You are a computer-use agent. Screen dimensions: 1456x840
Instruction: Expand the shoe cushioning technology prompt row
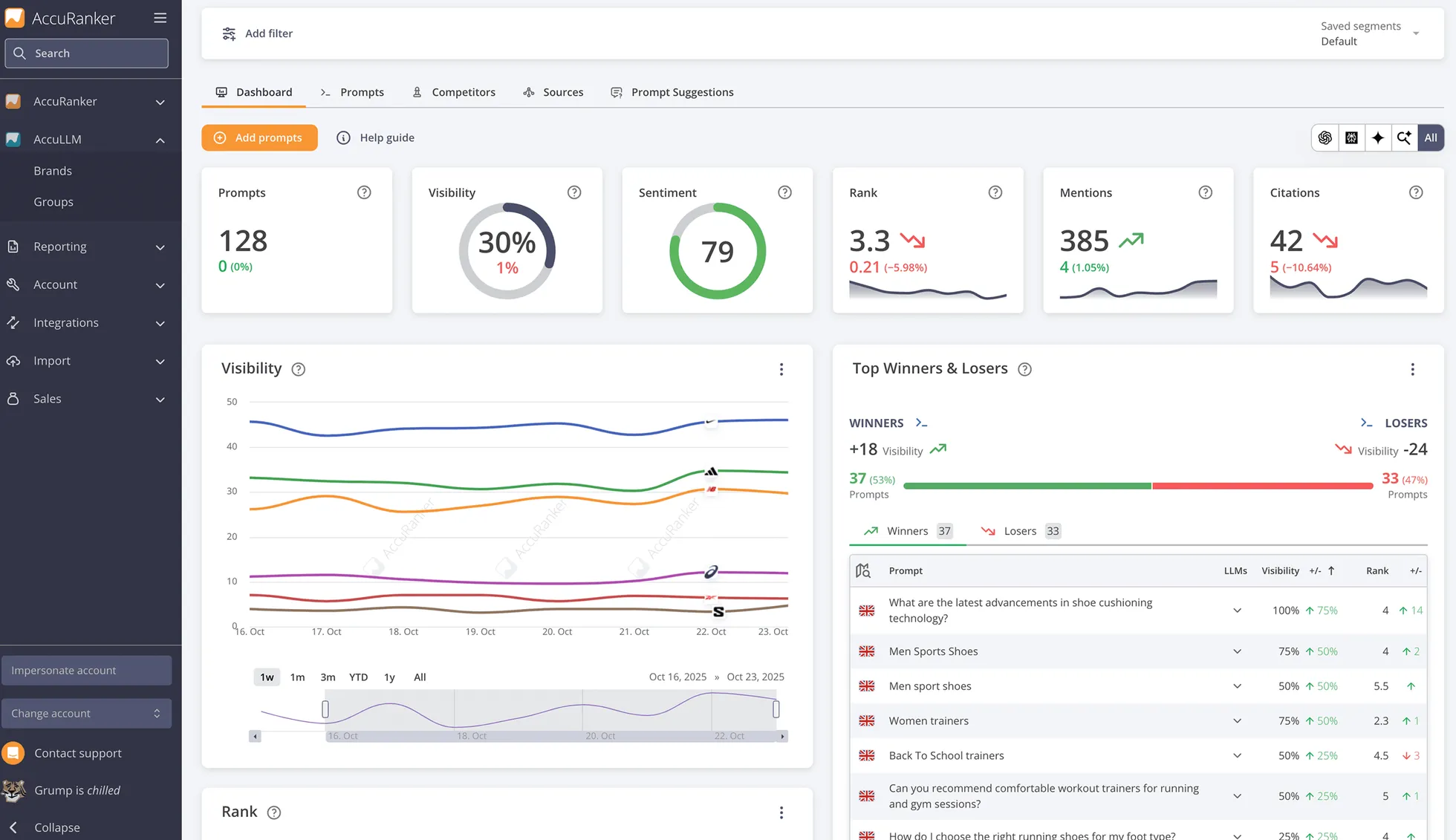coord(1237,610)
